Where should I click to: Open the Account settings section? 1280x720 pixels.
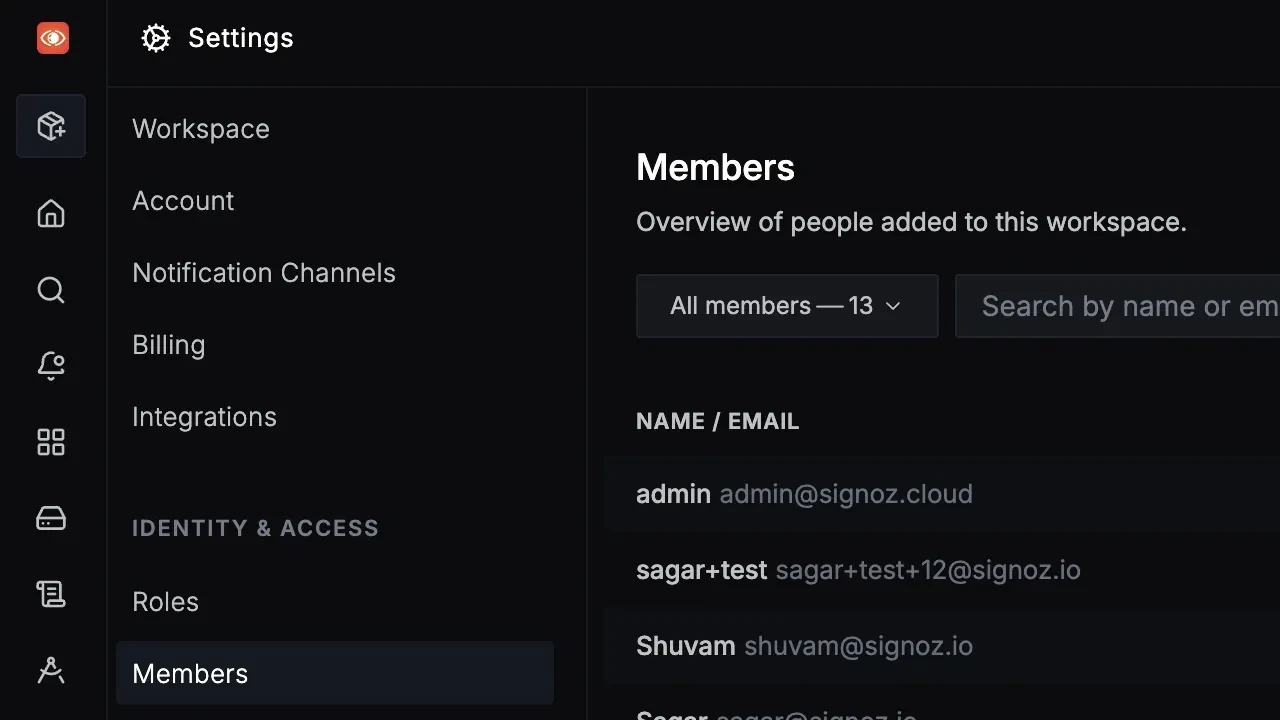(183, 201)
